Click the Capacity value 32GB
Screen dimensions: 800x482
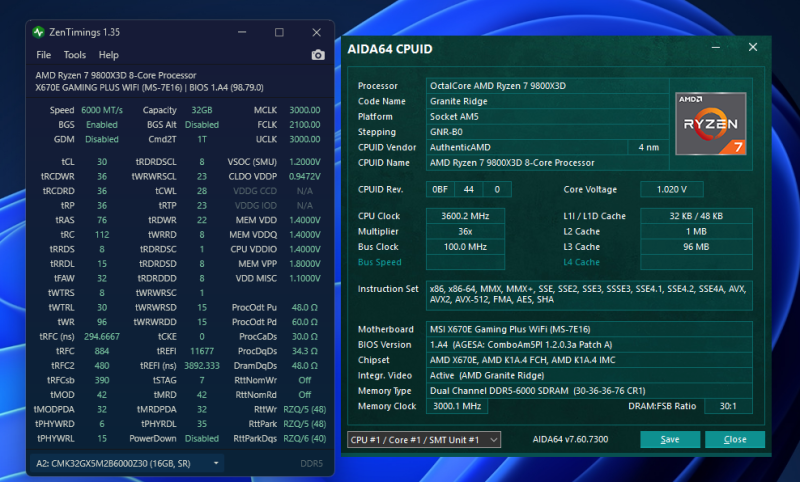click(202, 110)
